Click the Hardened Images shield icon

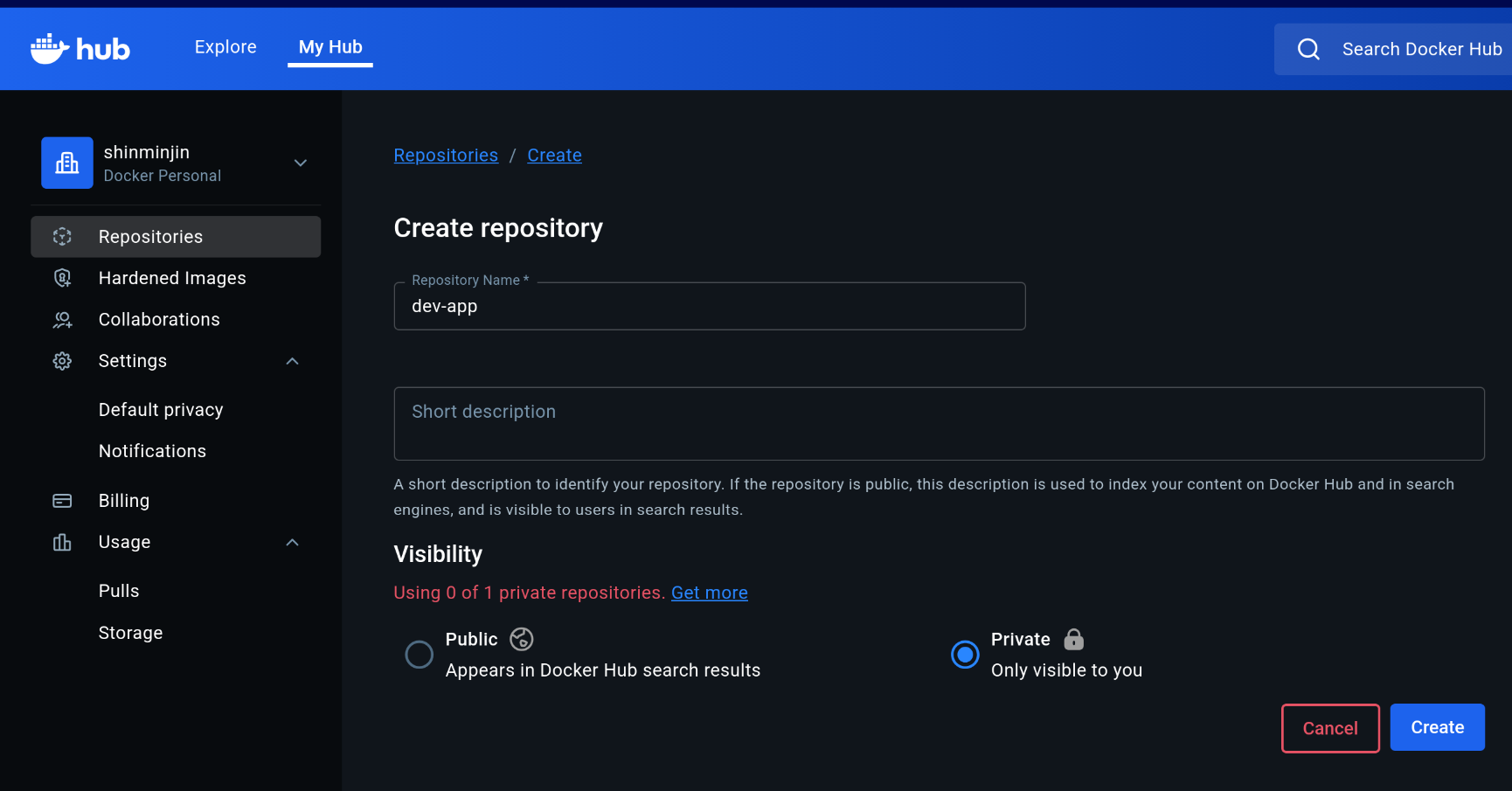62,278
